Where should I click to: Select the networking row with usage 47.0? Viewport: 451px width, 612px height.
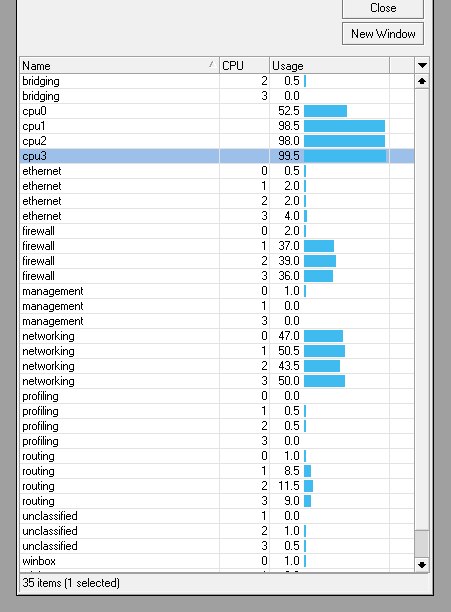coord(217,336)
